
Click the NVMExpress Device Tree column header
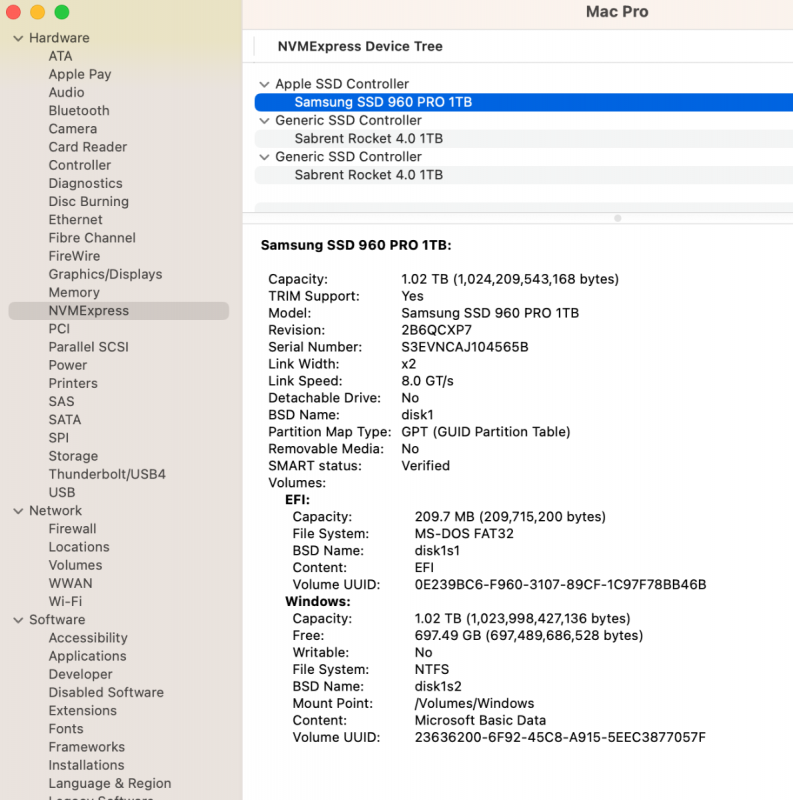click(x=360, y=46)
